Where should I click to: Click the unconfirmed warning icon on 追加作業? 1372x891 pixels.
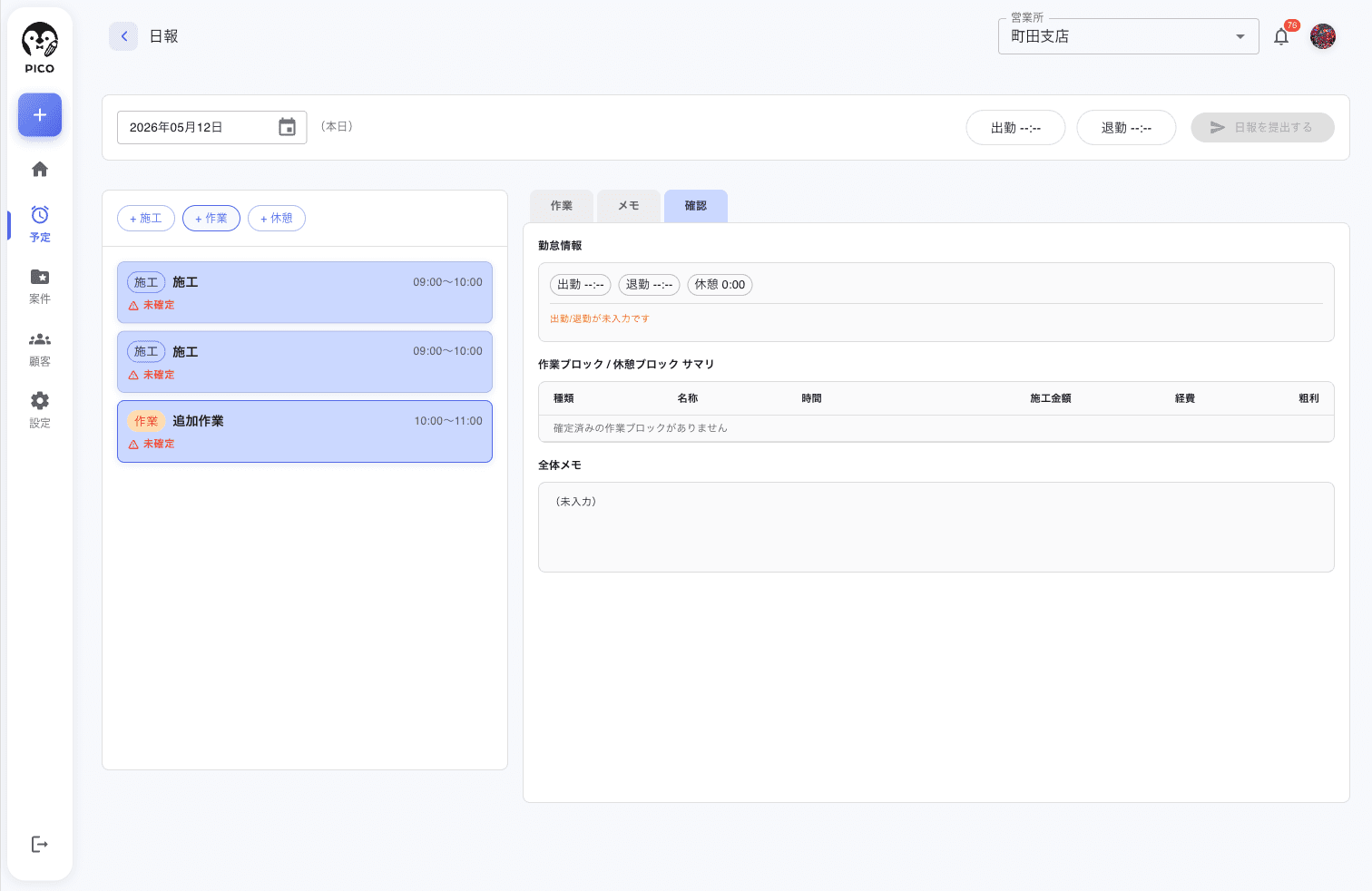pos(133,445)
